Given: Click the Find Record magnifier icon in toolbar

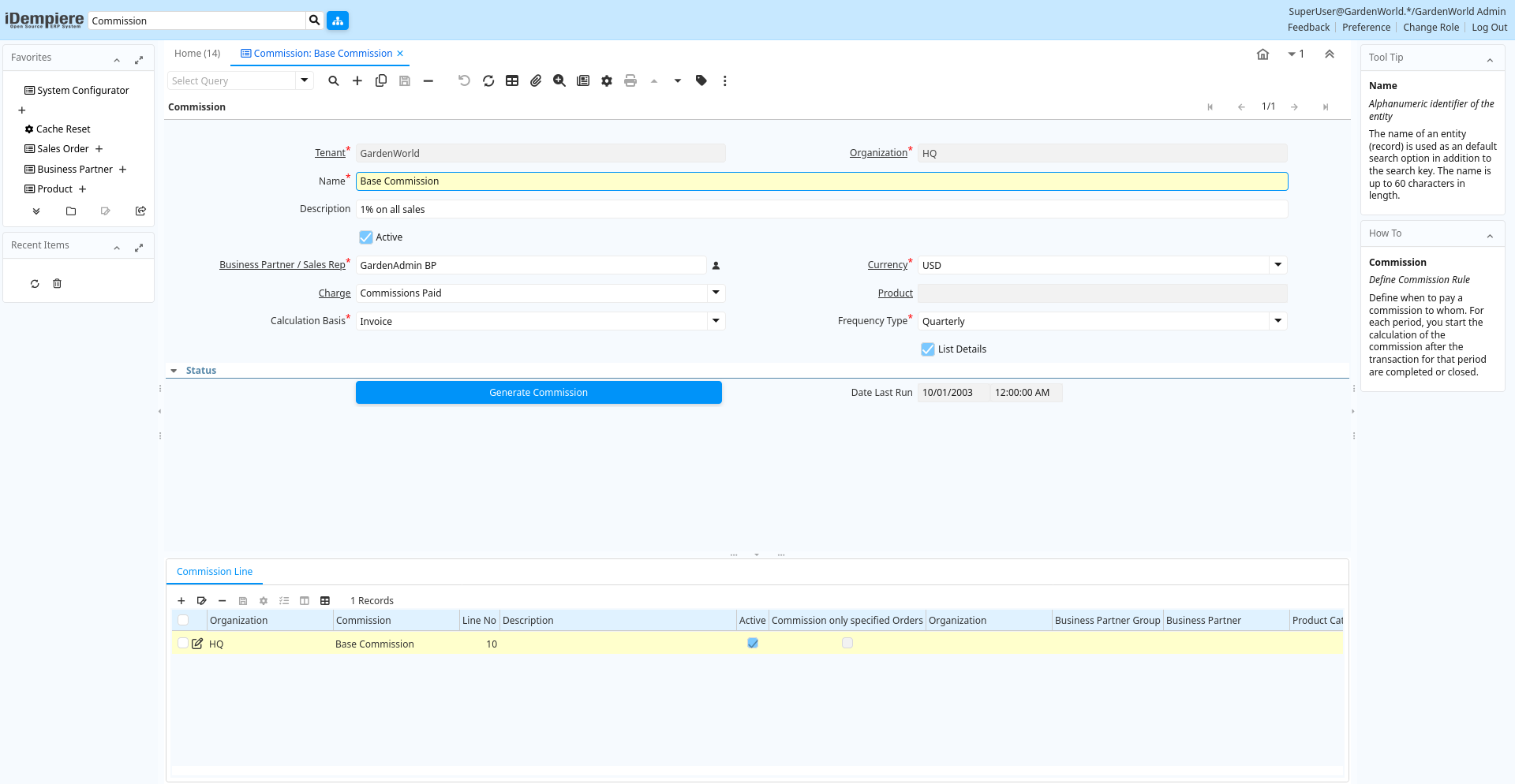Looking at the screenshot, I should point(334,80).
